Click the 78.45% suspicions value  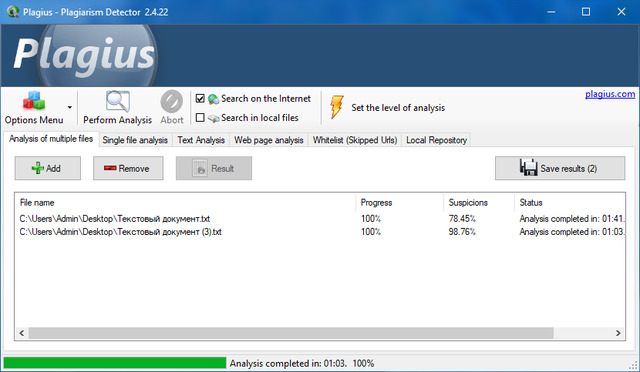(x=462, y=219)
